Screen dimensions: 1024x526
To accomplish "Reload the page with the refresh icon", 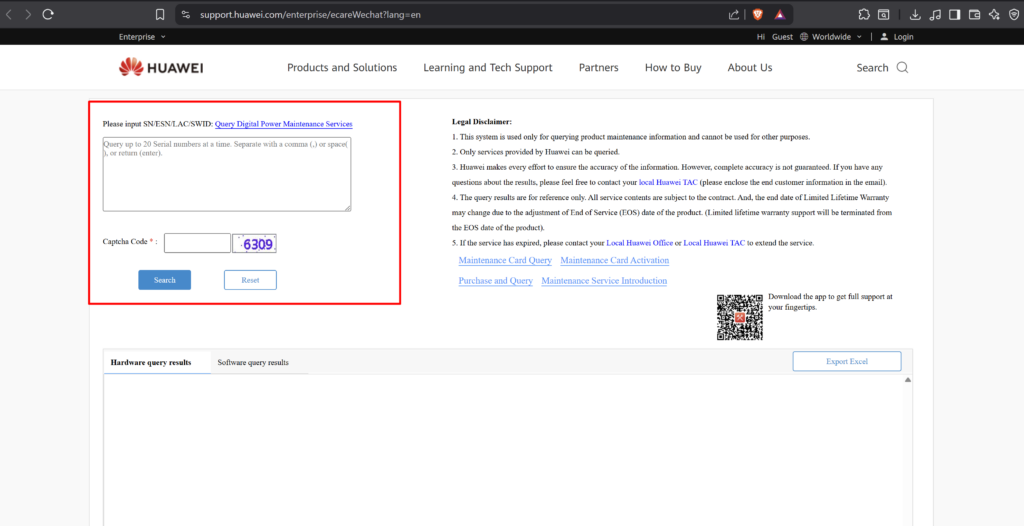I will pos(48,14).
